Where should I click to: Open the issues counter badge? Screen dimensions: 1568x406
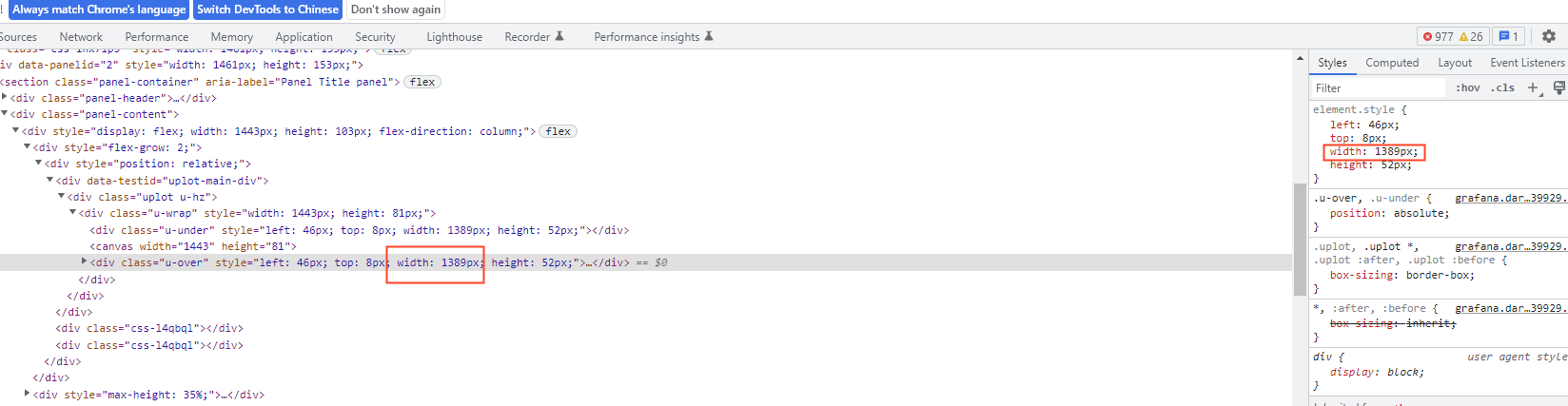pos(1509,36)
